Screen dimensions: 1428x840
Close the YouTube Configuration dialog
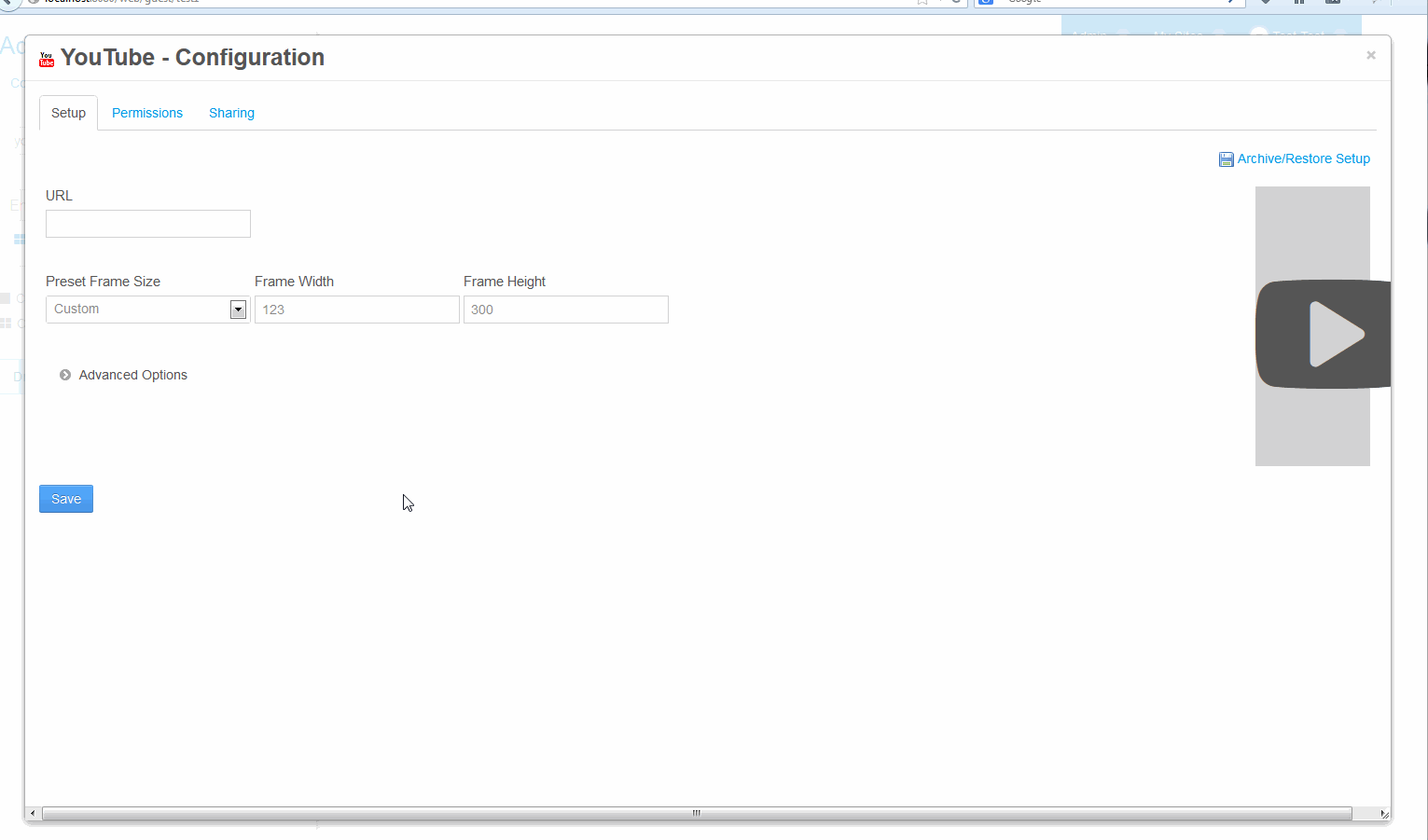click(x=1371, y=55)
